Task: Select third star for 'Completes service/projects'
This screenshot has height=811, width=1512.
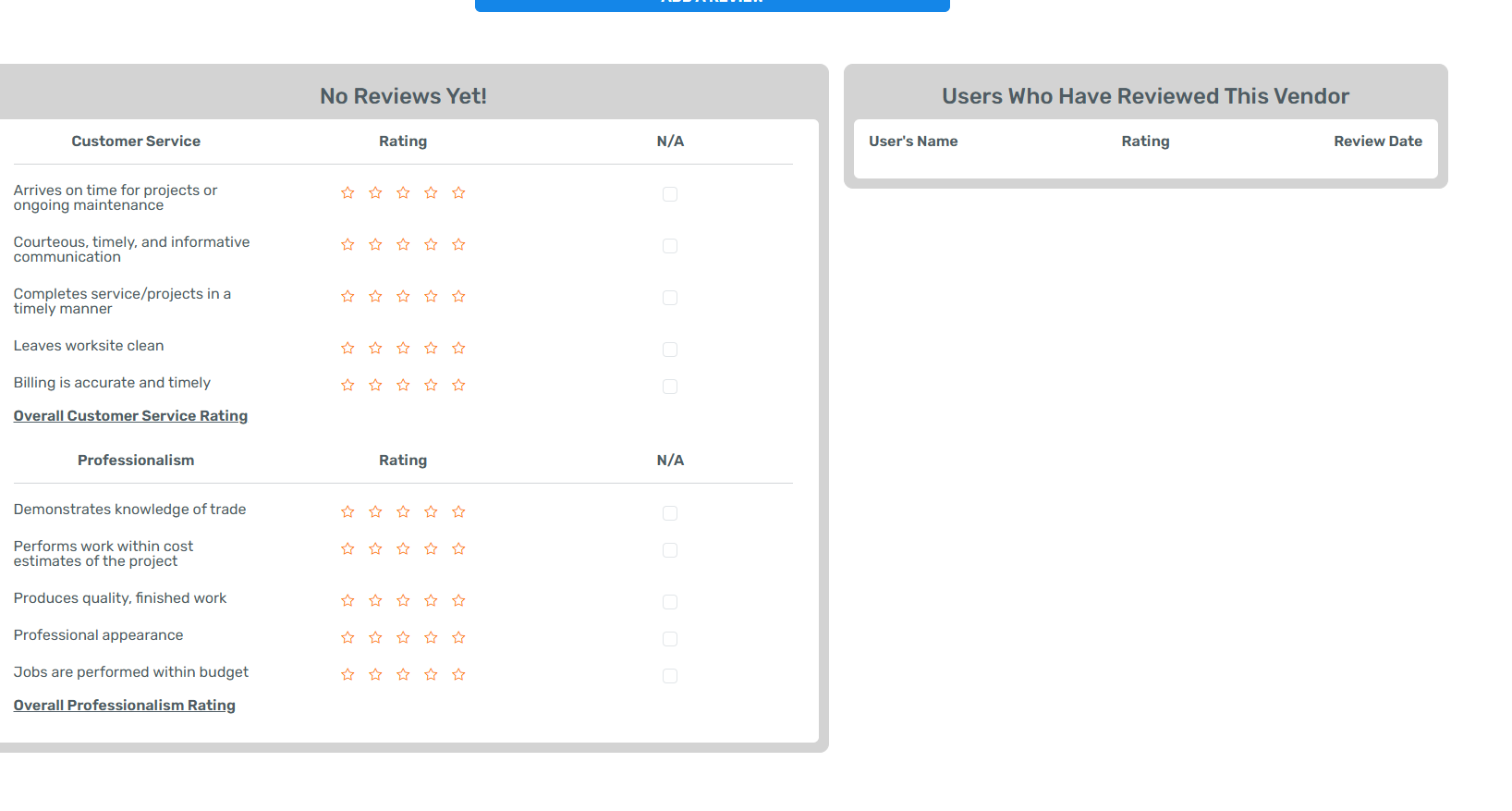Action: pyautogui.click(x=403, y=296)
